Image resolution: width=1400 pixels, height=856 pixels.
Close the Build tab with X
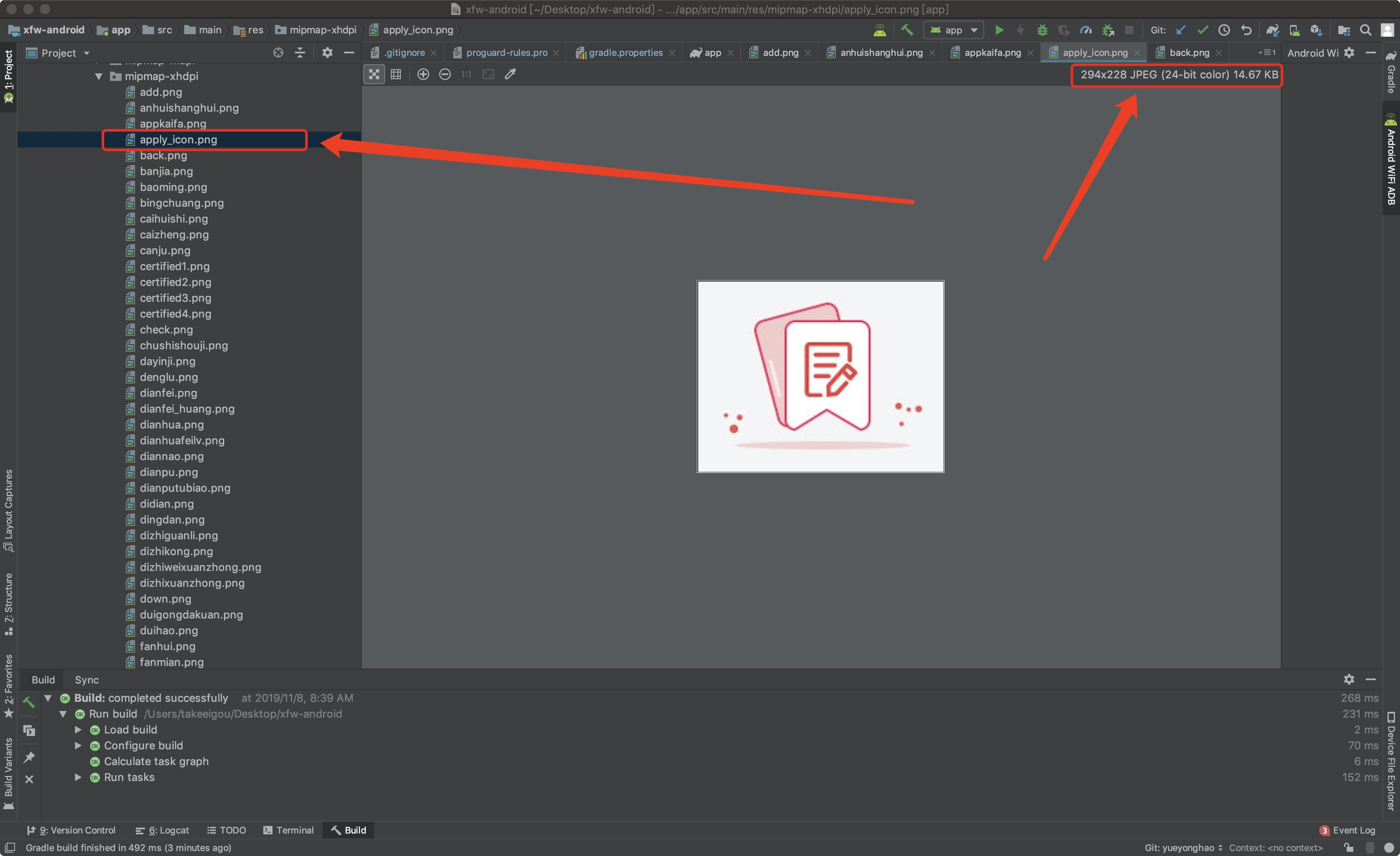click(x=30, y=779)
